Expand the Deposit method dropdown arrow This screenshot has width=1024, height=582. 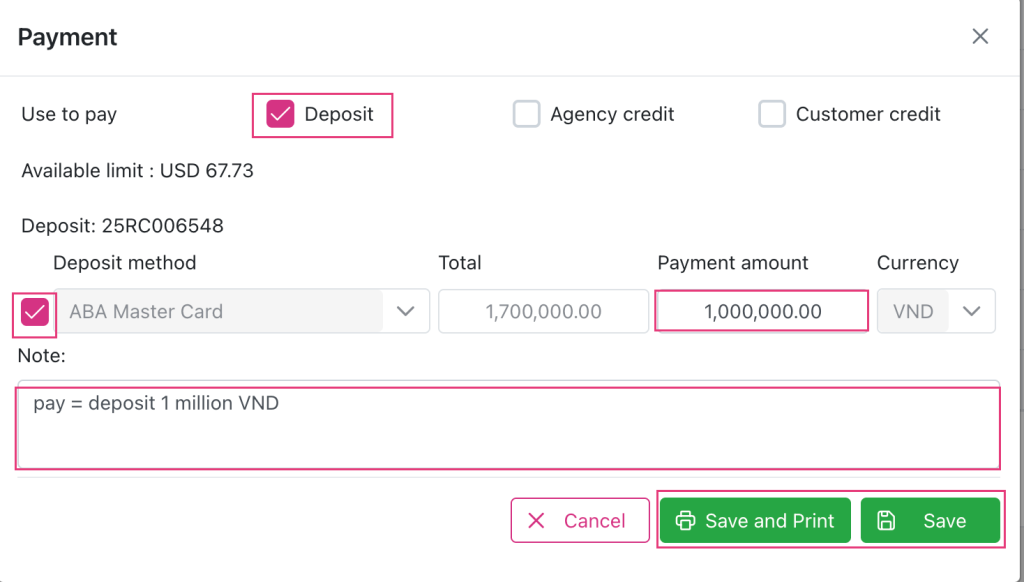(x=406, y=312)
